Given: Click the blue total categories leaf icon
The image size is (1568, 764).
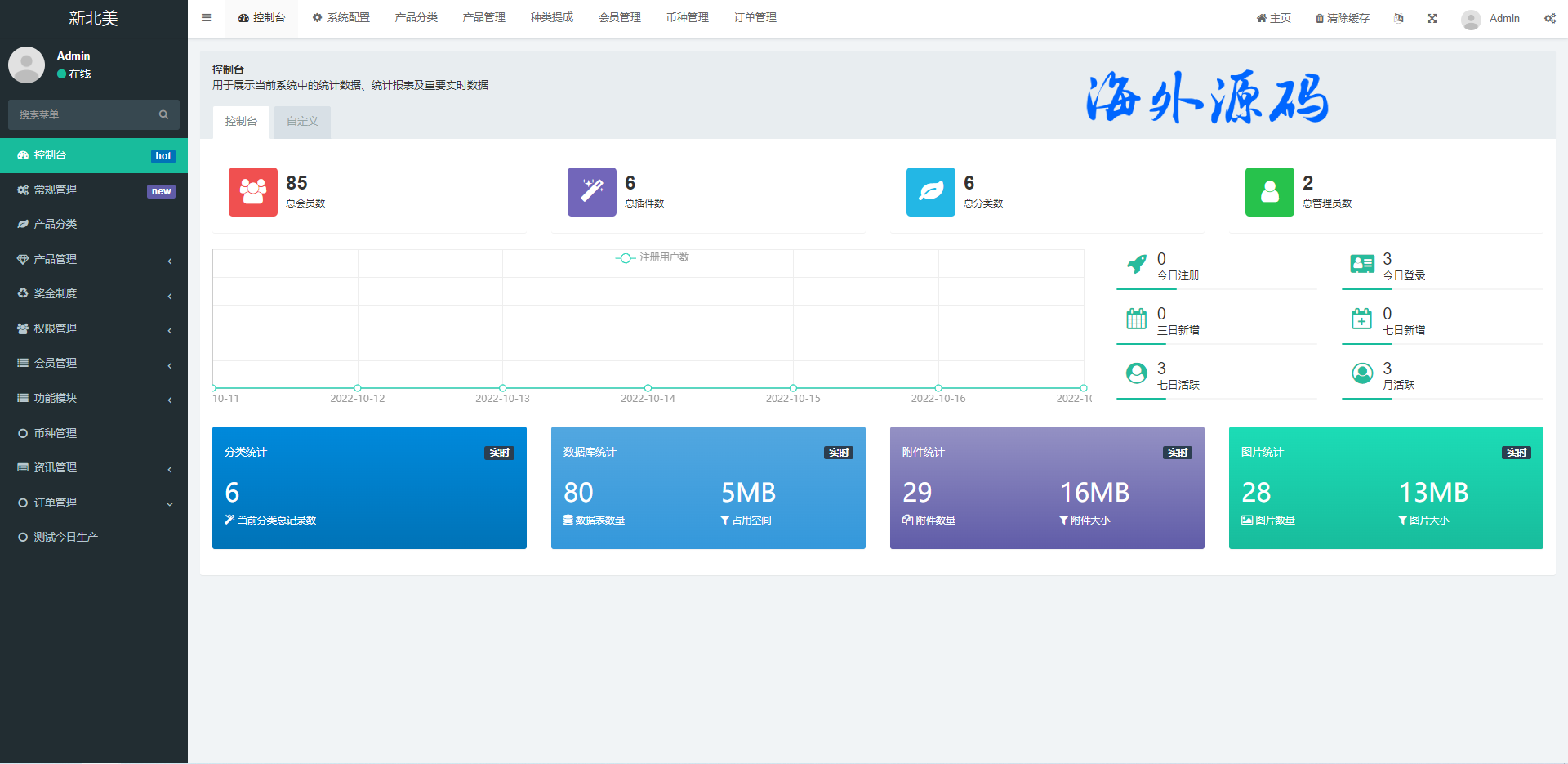Looking at the screenshot, I should [x=930, y=192].
